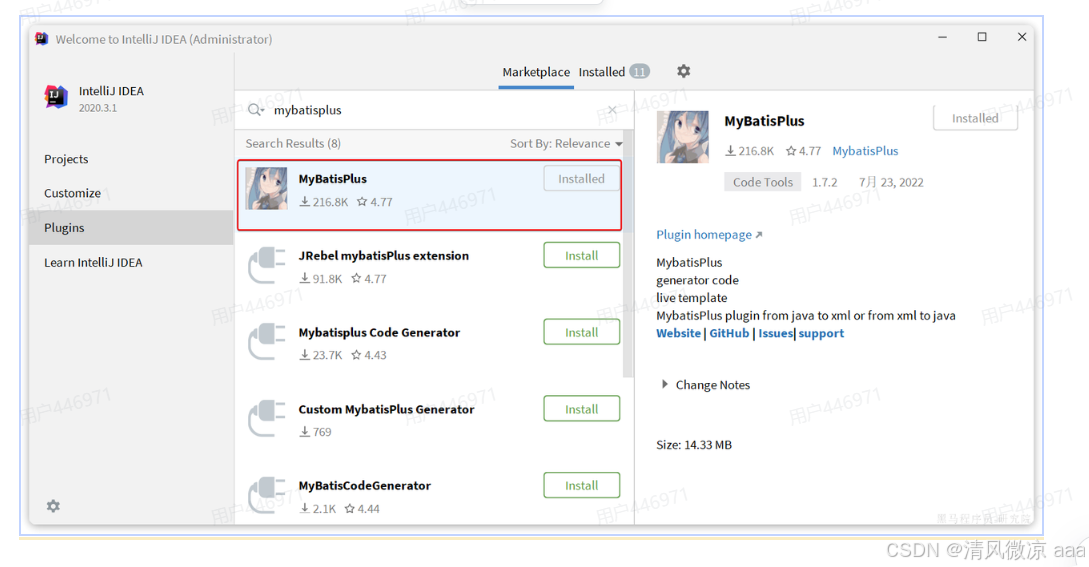
Task: Select Mybatisplus Code Generator title
Action: (379, 333)
